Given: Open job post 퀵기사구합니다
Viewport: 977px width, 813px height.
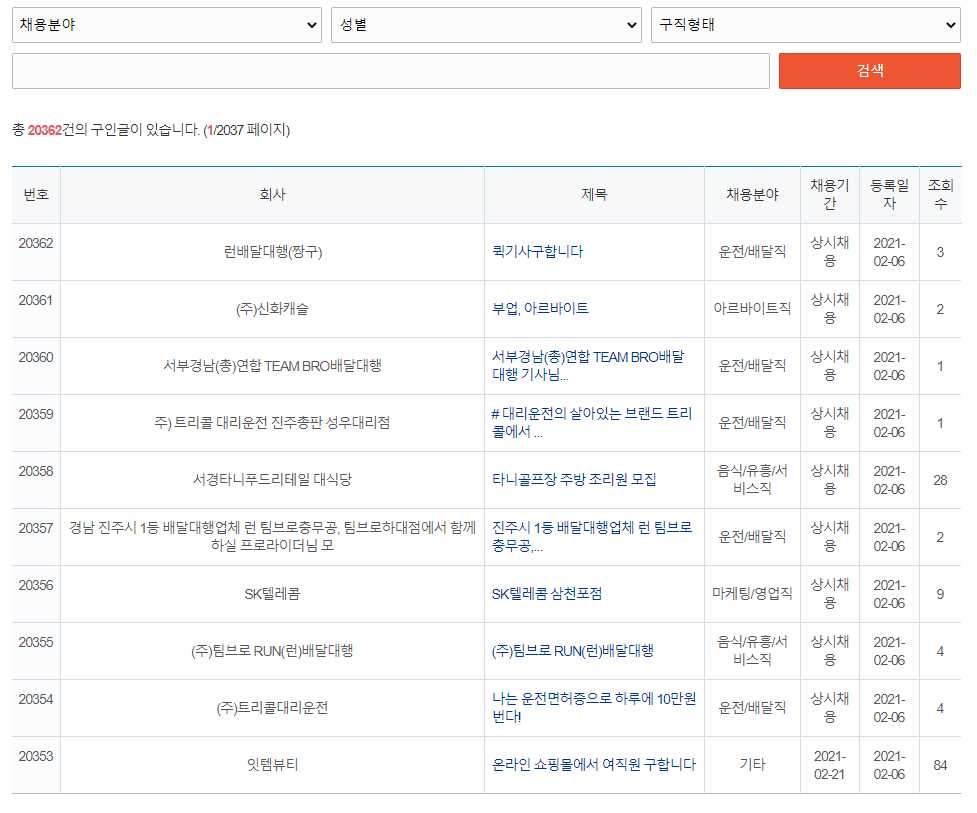Looking at the screenshot, I should [537, 252].
